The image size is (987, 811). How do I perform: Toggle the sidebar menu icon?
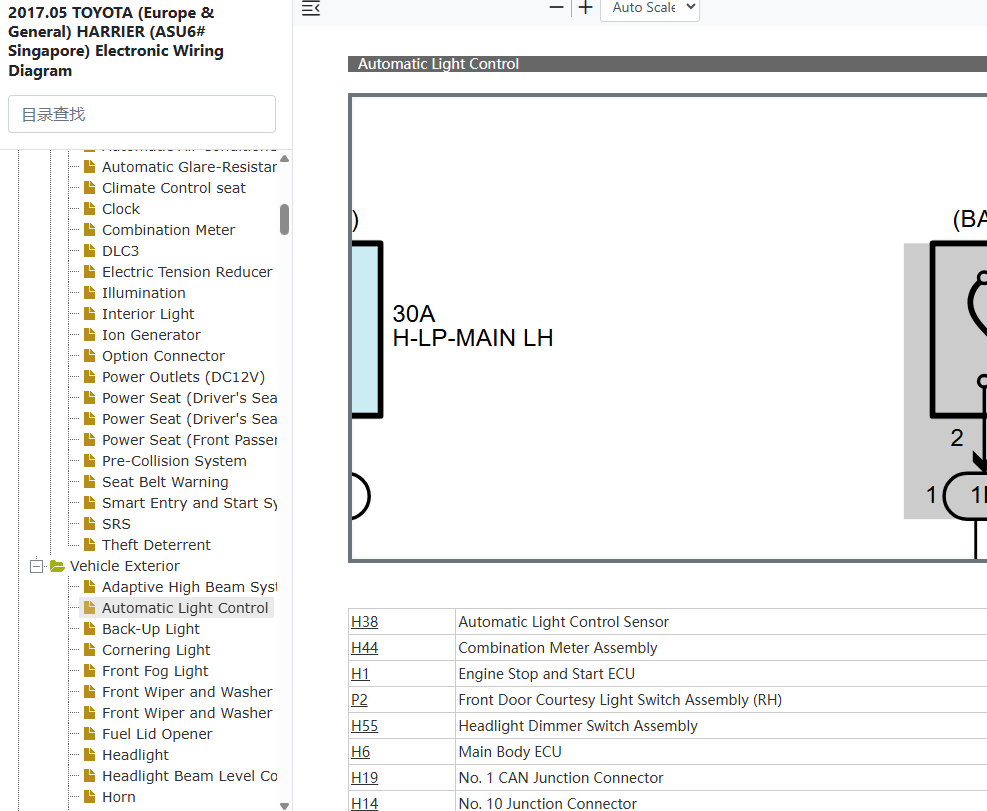[311, 8]
